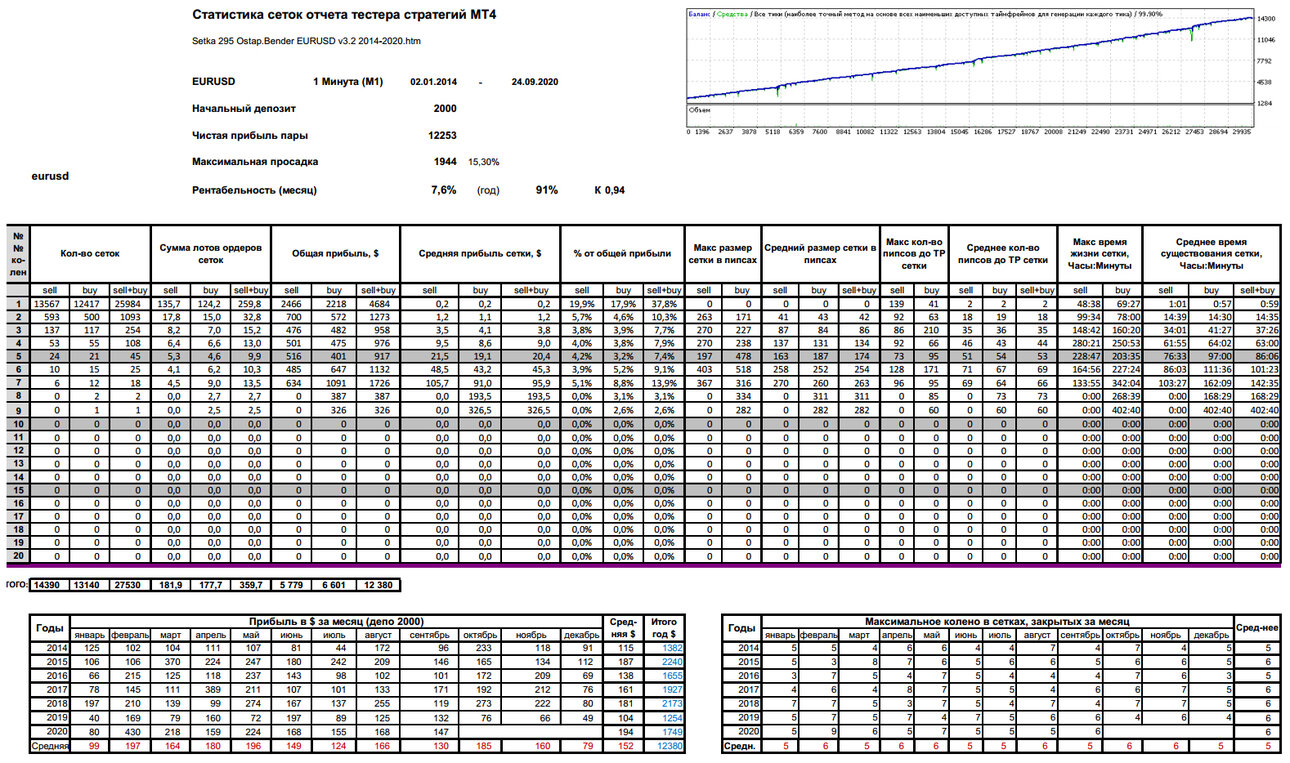1290x763 pixels.
Task: Select monthly profitability value "7,6%"
Action: [x=444, y=189]
